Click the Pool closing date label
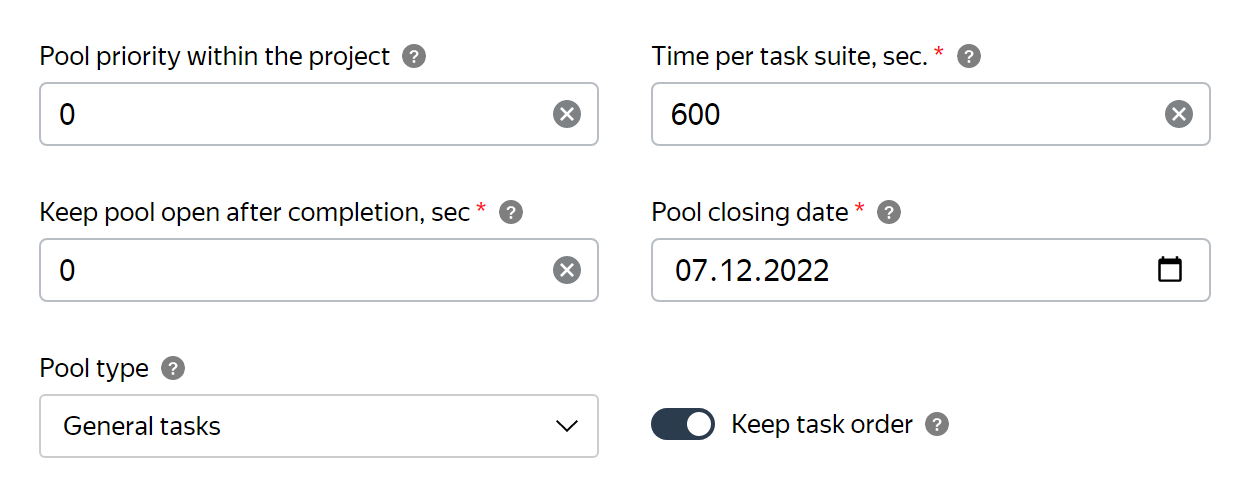 point(750,213)
